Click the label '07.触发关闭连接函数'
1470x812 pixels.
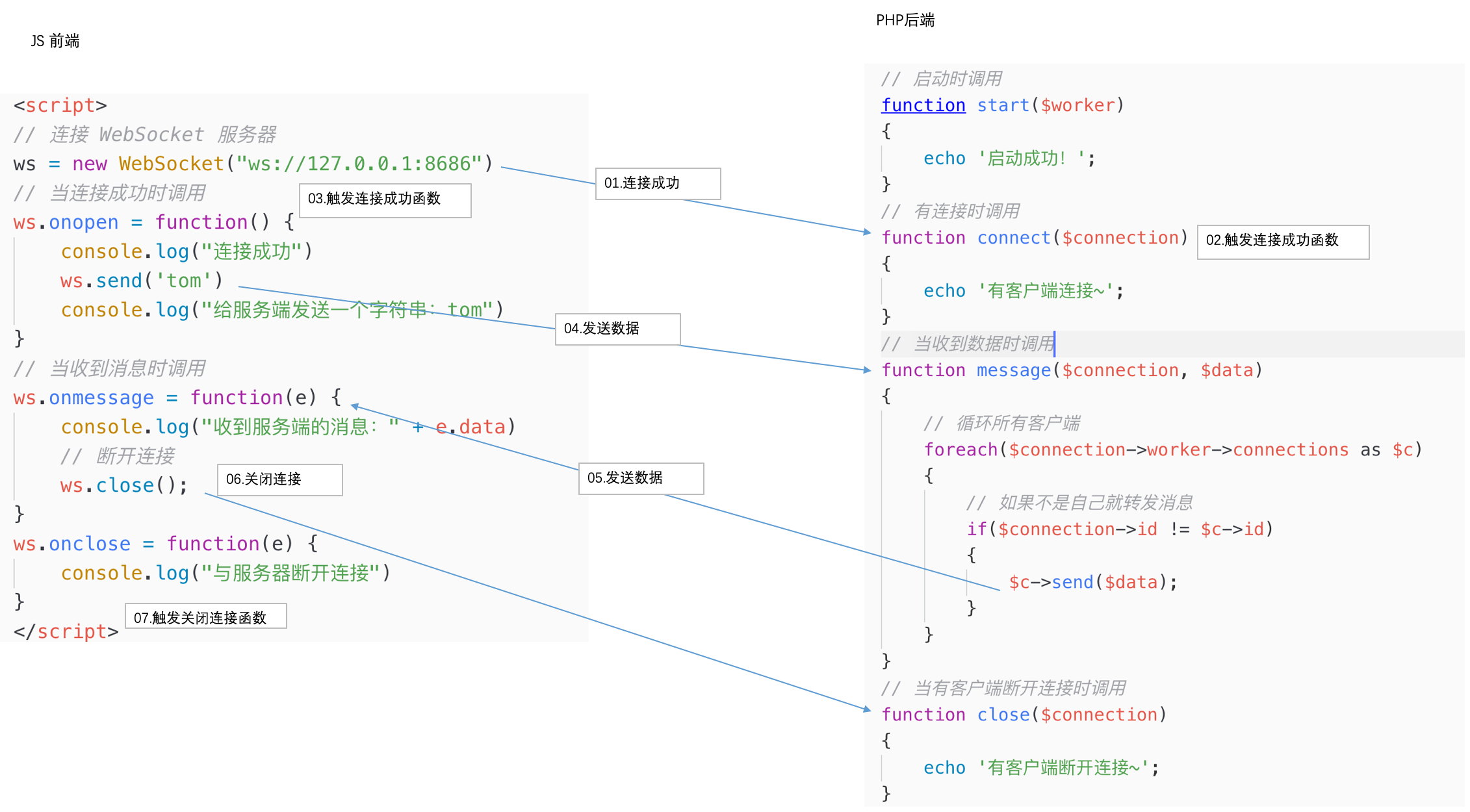(205, 616)
